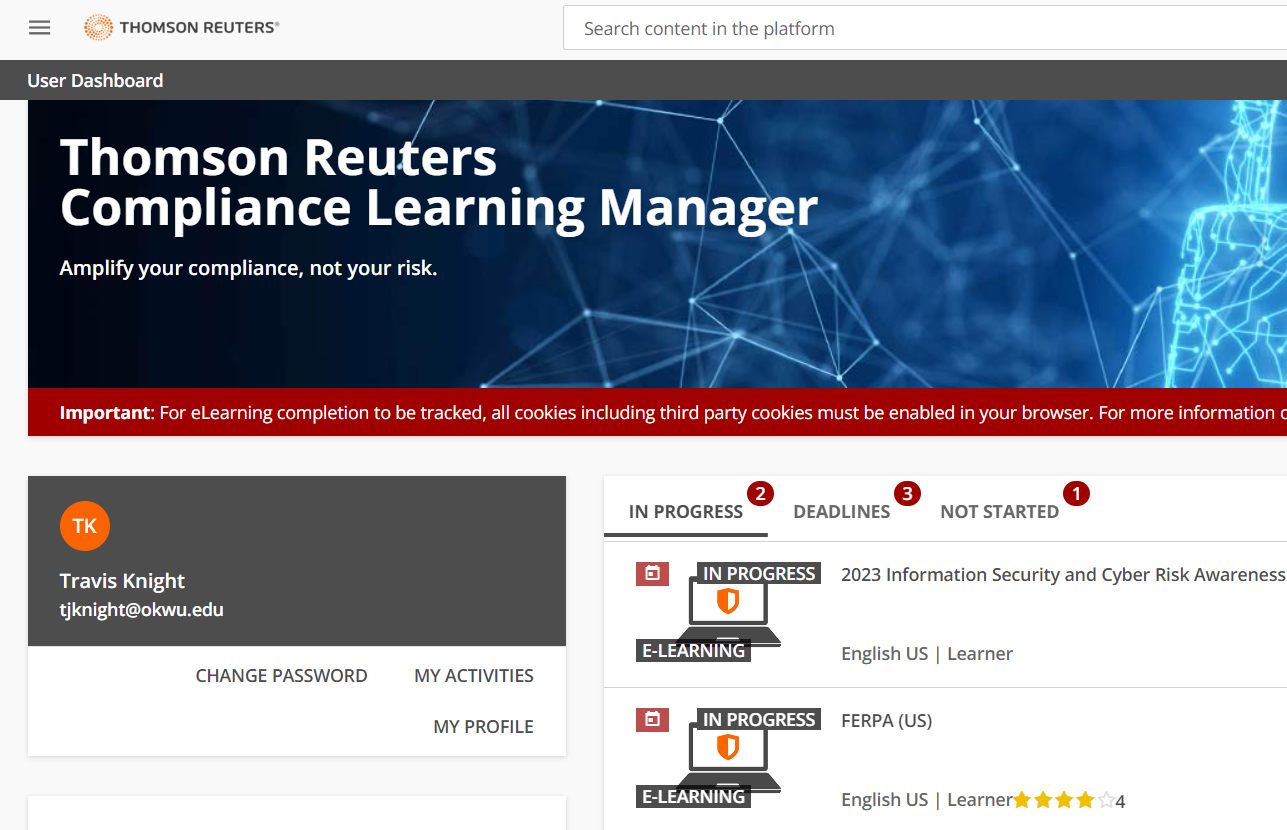Click the Compliance Learning Manager banner heading
1287x830 pixels.
(439, 182)
